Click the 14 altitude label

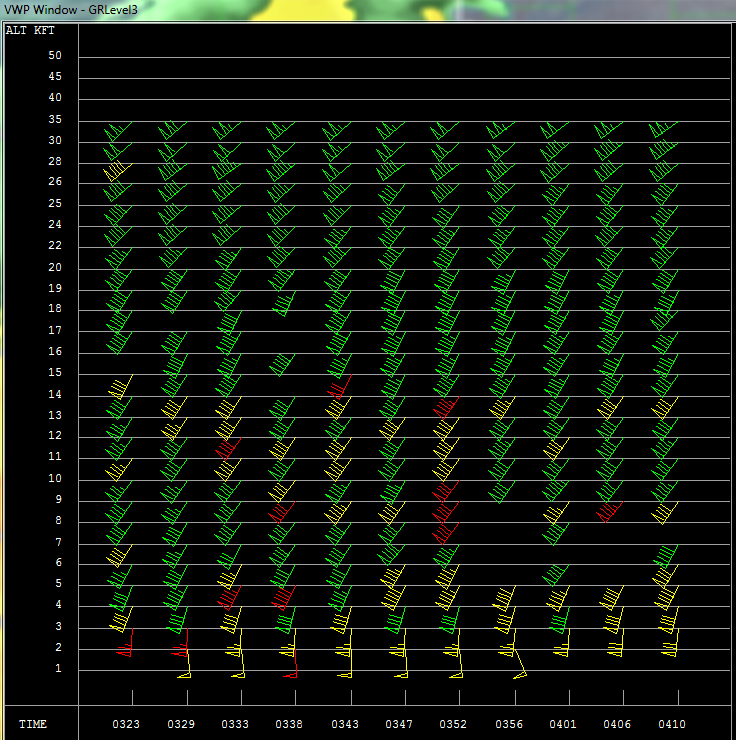[x=55, y=394]
